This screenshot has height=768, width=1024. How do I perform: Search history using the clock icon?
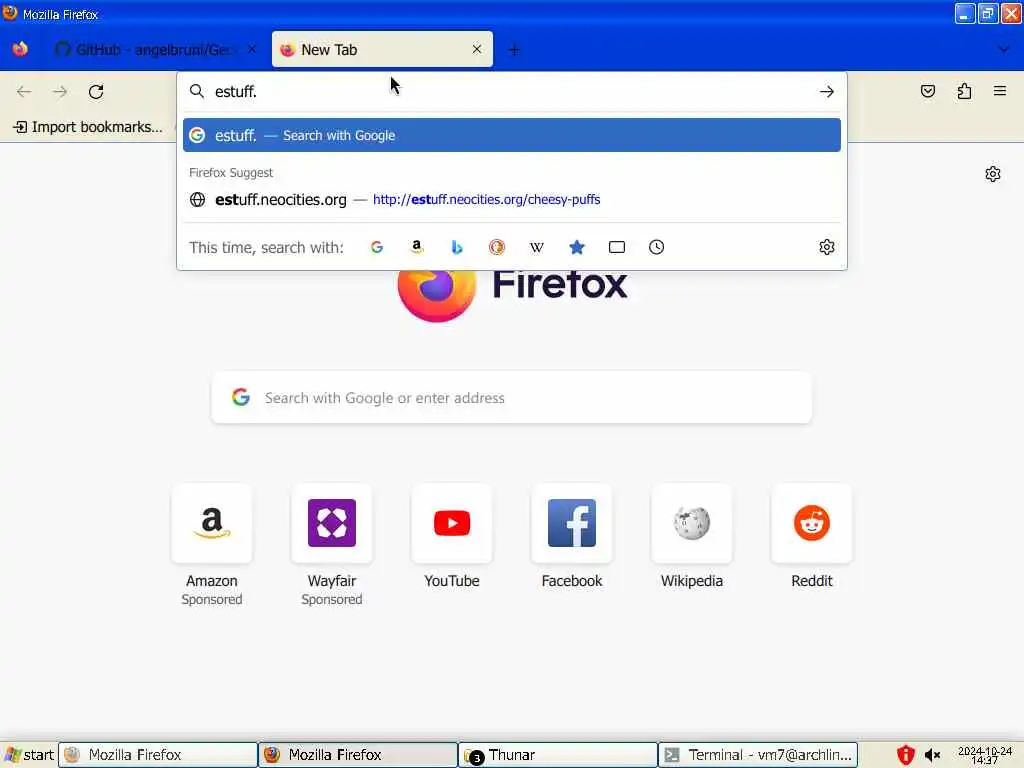656,247
